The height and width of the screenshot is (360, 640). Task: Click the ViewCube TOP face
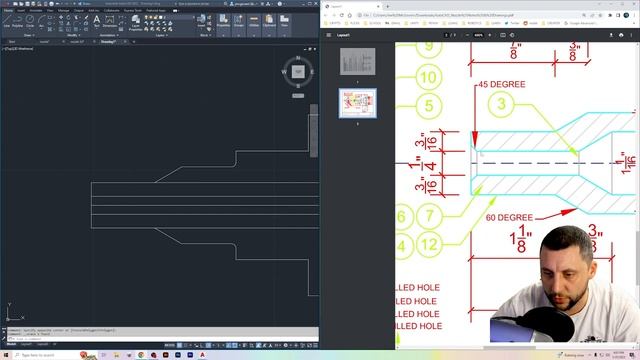[x=298, y=71]
